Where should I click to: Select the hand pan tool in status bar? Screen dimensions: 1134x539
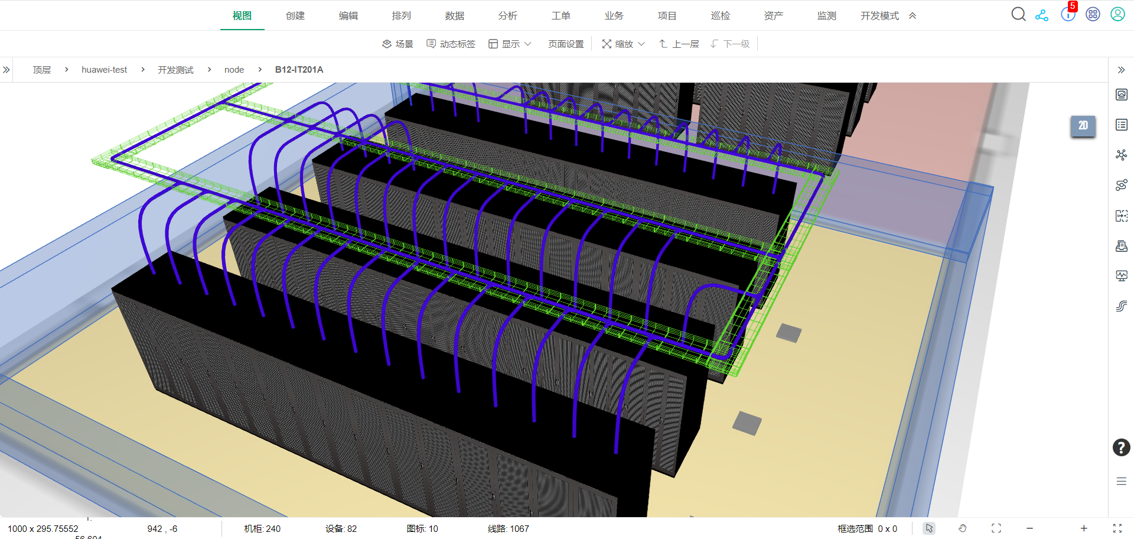963,529
